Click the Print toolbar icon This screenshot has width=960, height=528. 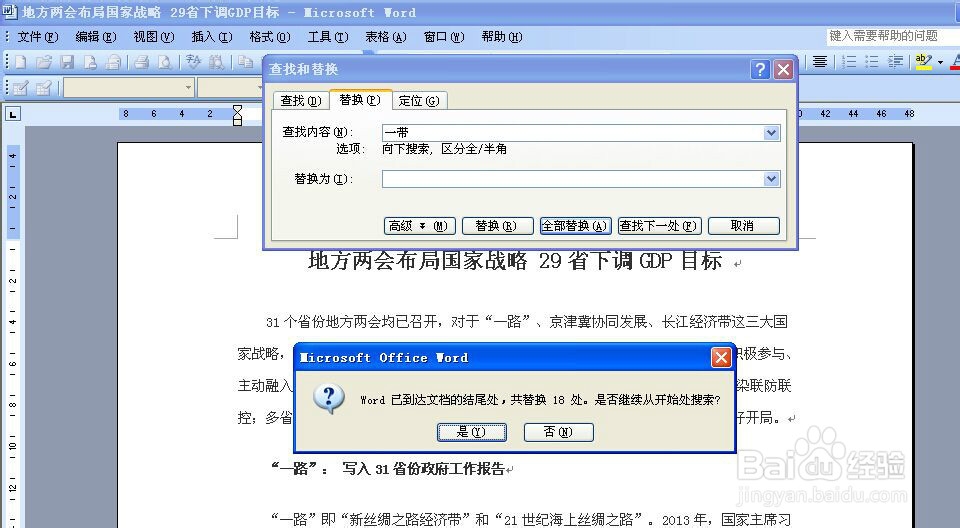click(142, 62)
